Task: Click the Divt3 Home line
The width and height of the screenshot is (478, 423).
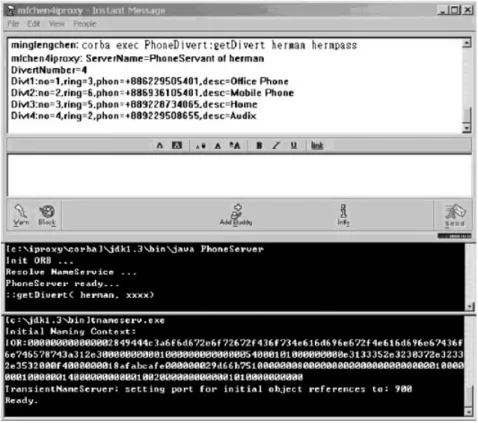Action: 134,104
